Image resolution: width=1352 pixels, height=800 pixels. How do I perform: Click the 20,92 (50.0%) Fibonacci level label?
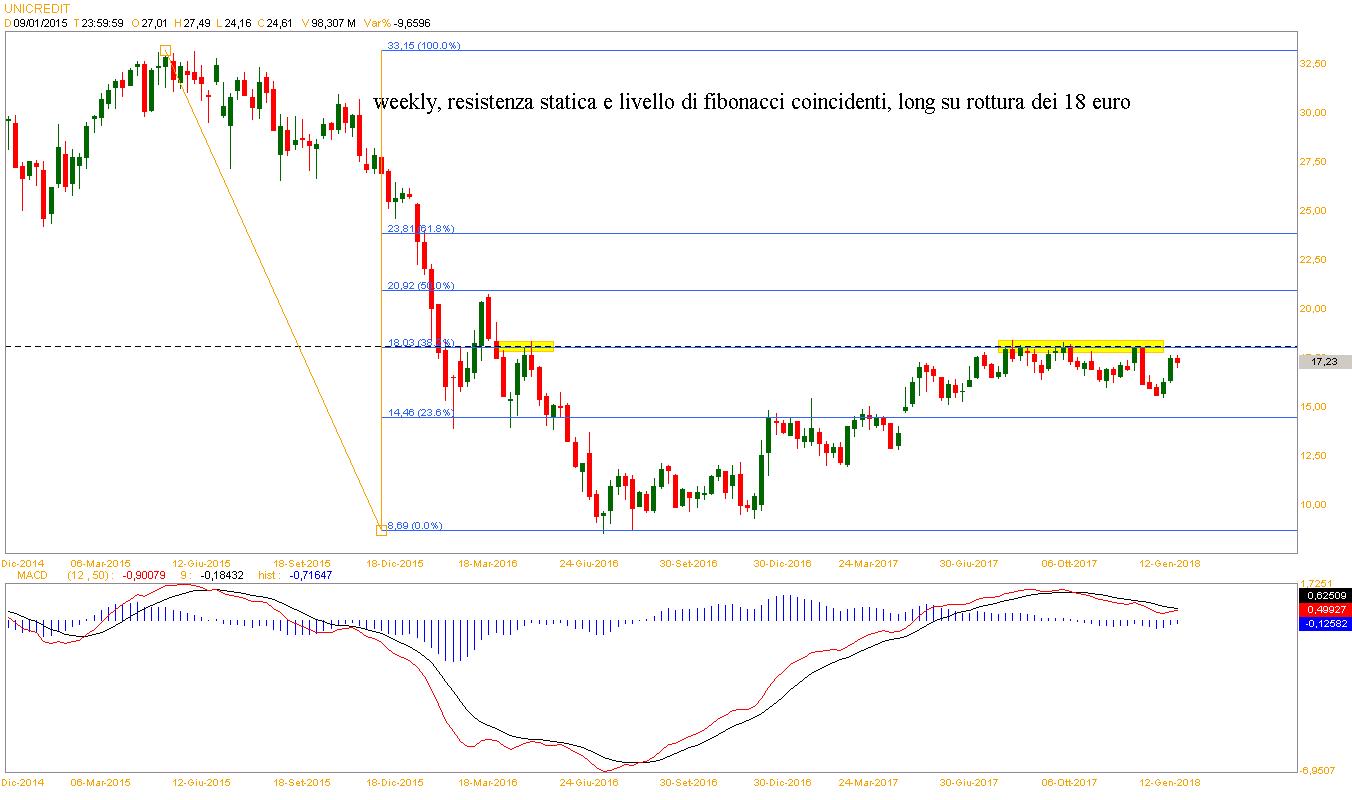tap(421, 286)
